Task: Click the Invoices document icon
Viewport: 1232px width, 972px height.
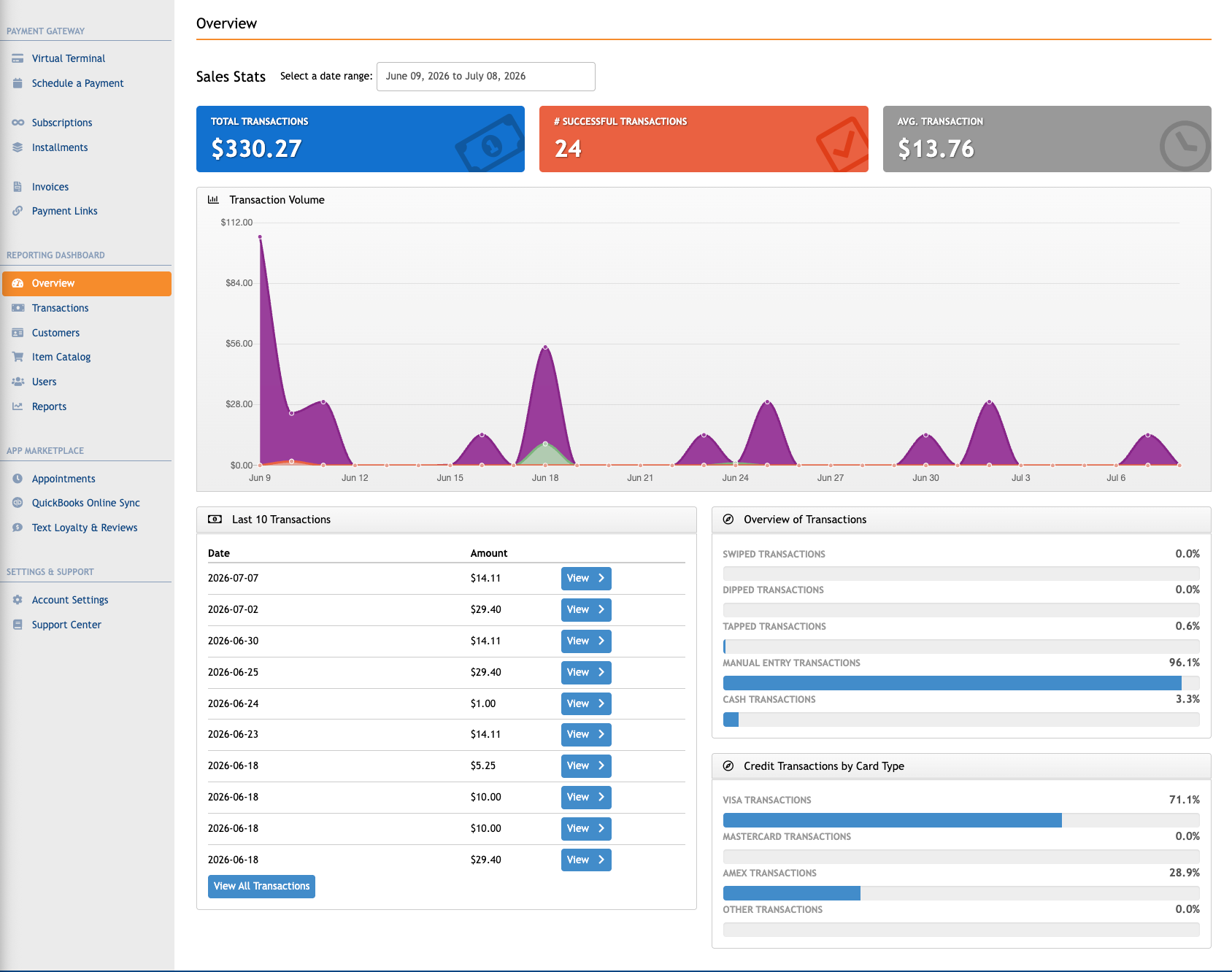Action: pyautogui.click(x=18, y=187)
